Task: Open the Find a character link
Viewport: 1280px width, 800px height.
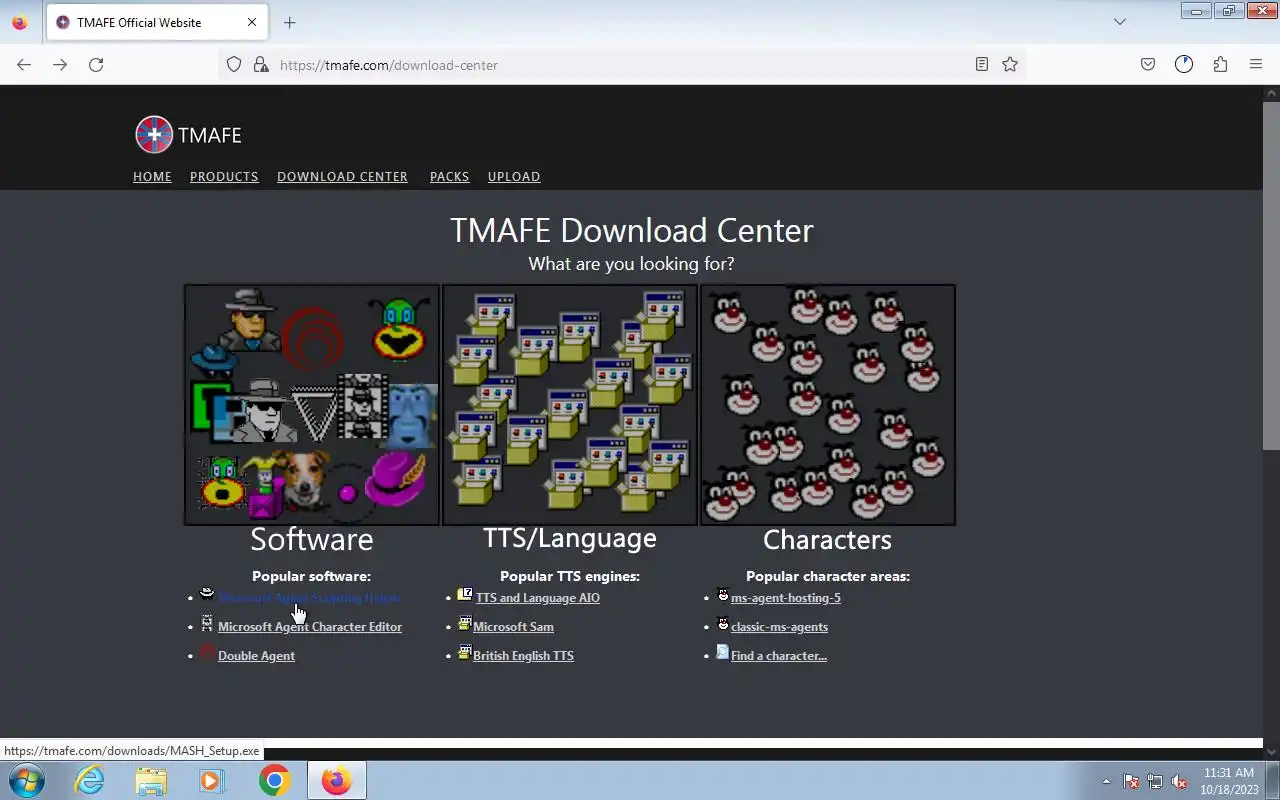Action: click(x=779, y=656)
